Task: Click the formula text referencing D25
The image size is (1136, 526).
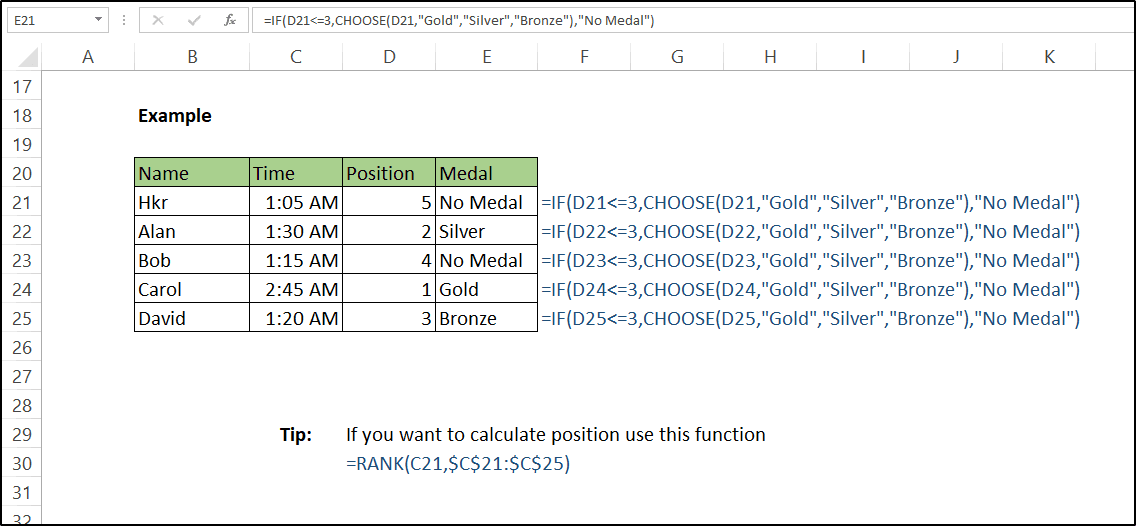Action: [810, 319]
